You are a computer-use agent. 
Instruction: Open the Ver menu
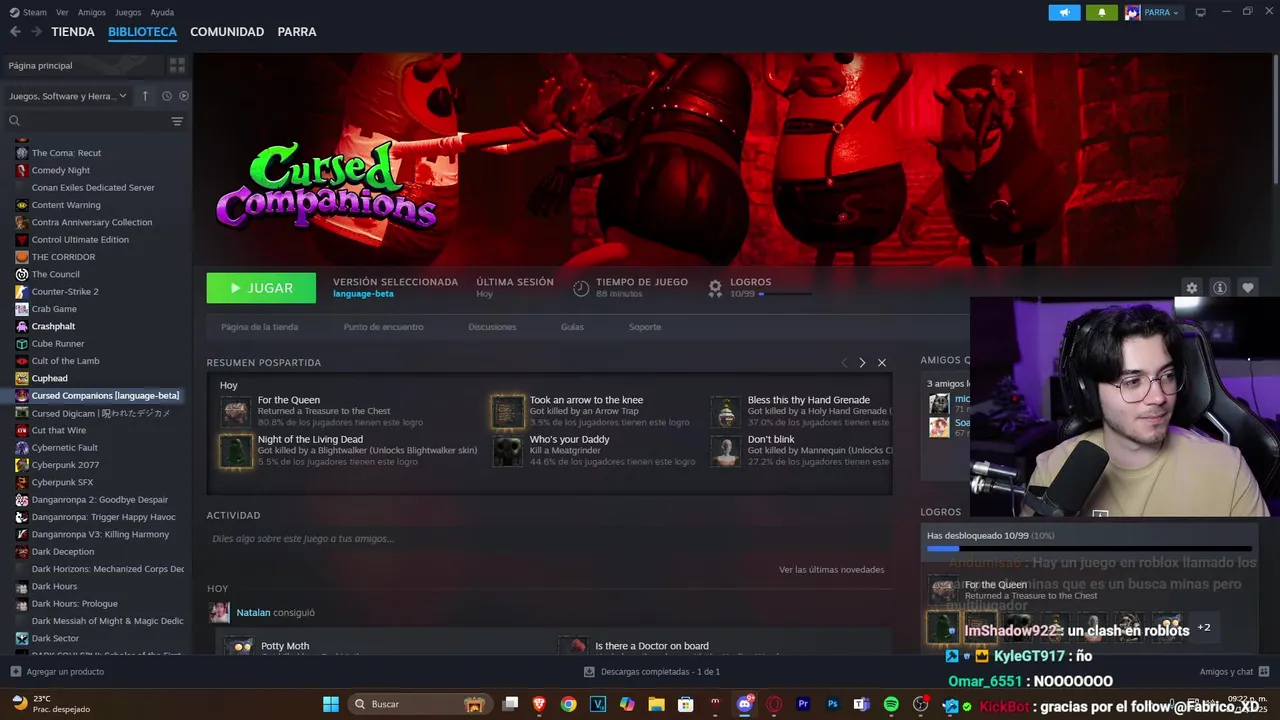tap(62, 12)
